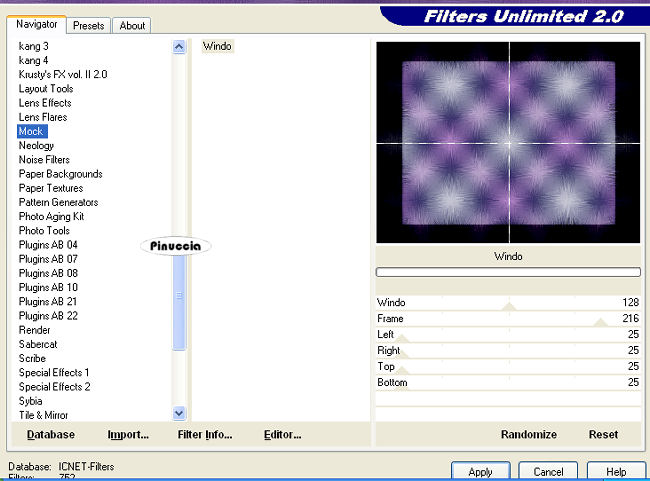This screenshot has height=481, width=650.
Task: Select Noise Filters in the list
Action: (x=44, y=160)
